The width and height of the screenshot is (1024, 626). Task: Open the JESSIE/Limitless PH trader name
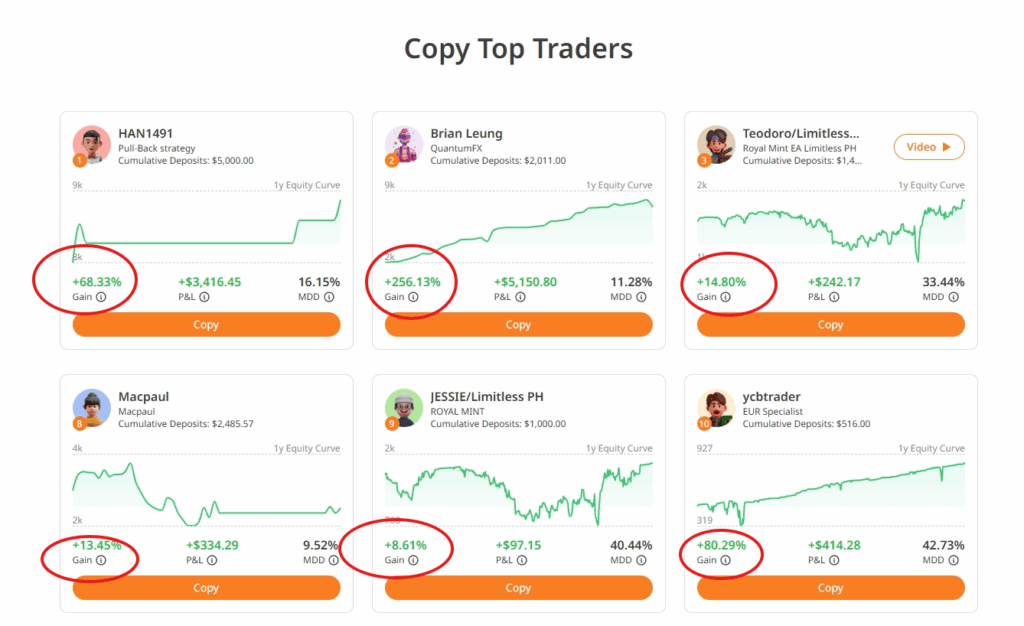click(x=486, y=397)
